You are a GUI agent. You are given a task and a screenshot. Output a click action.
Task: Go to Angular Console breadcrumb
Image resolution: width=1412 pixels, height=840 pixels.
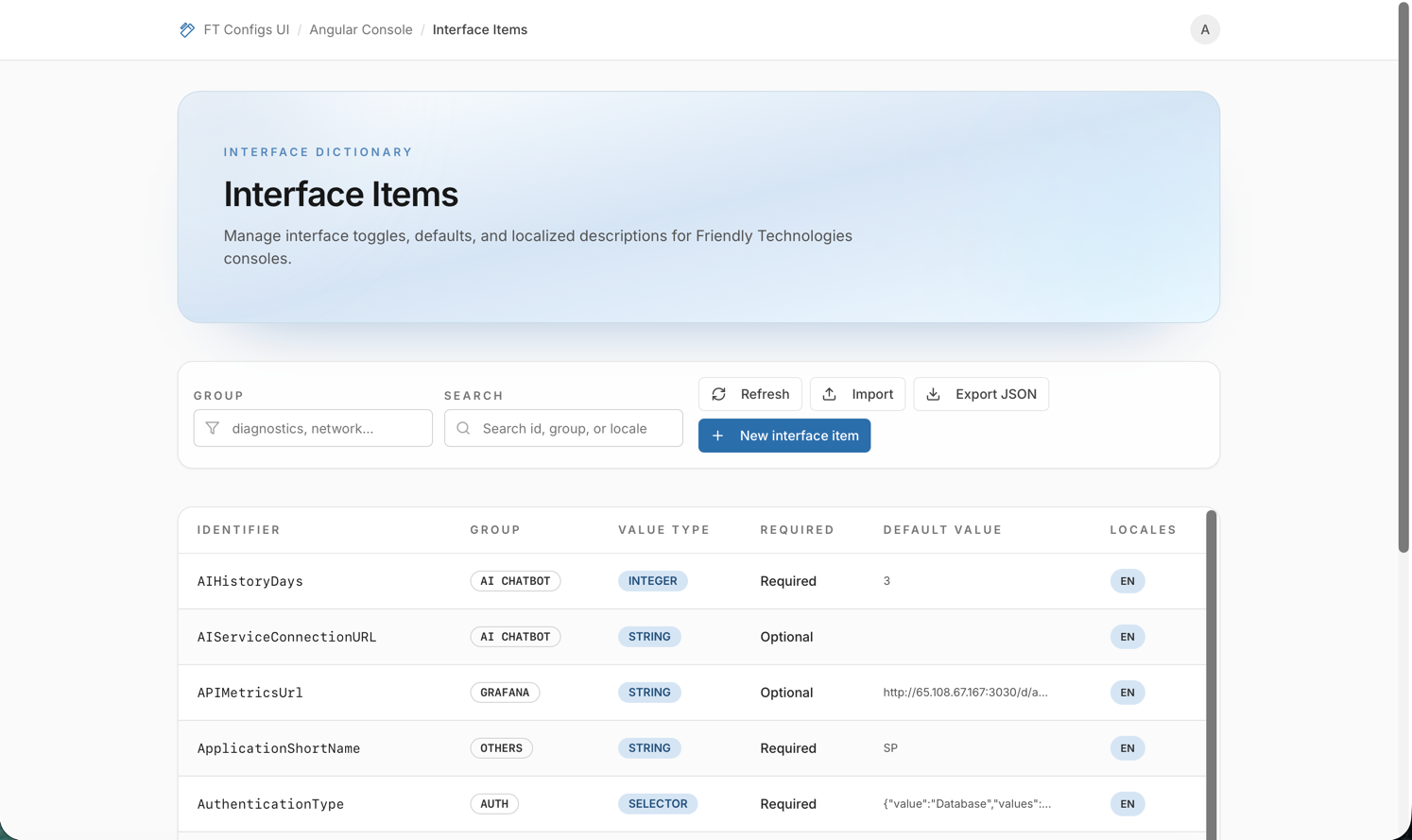361,29
